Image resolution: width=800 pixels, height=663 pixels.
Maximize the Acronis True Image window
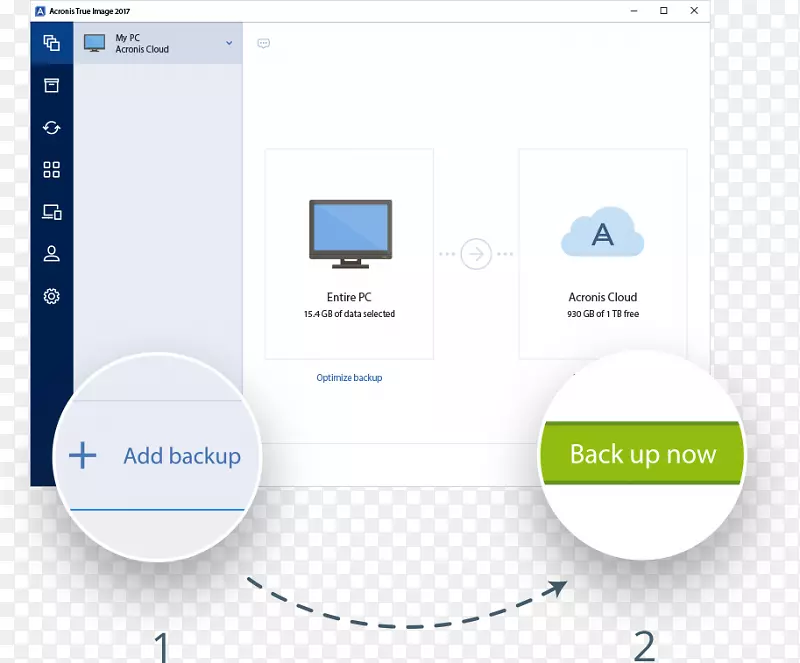[x=664, y=11]
